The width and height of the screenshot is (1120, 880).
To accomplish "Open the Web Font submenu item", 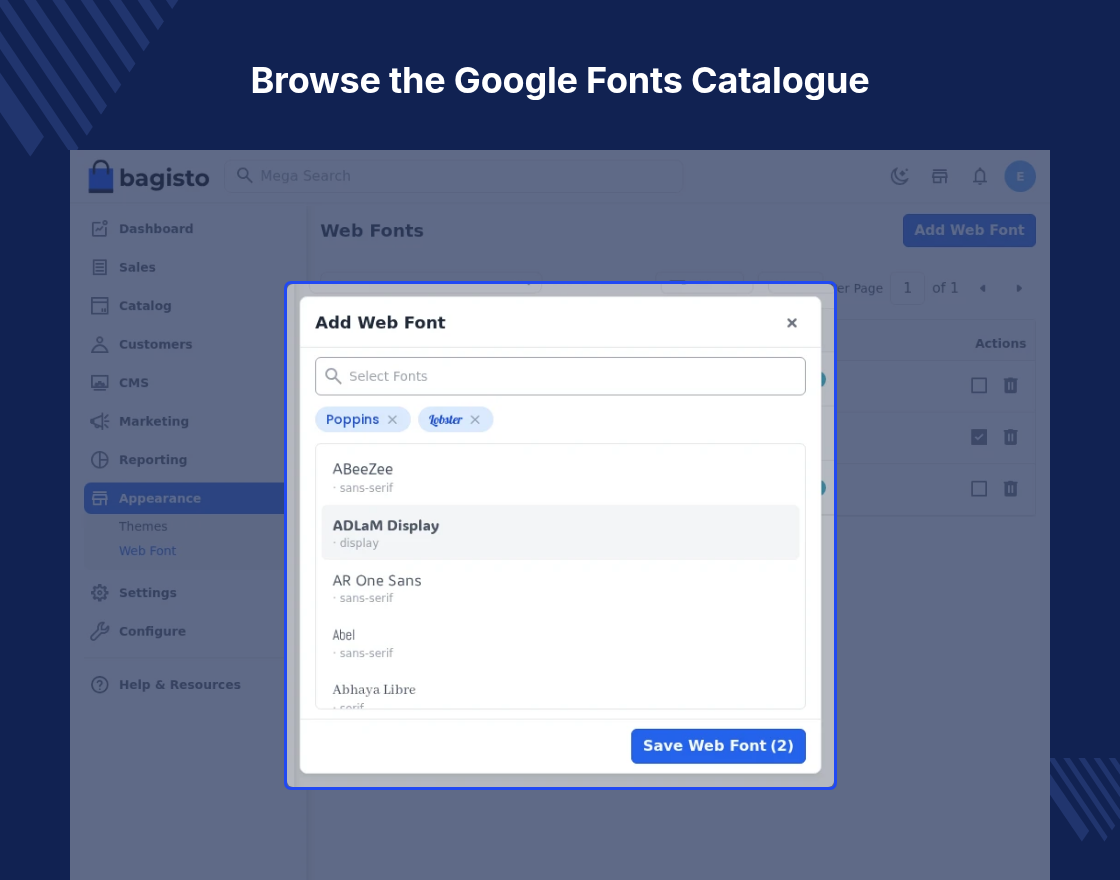I will pyautogui.click(x=147, y=551).
